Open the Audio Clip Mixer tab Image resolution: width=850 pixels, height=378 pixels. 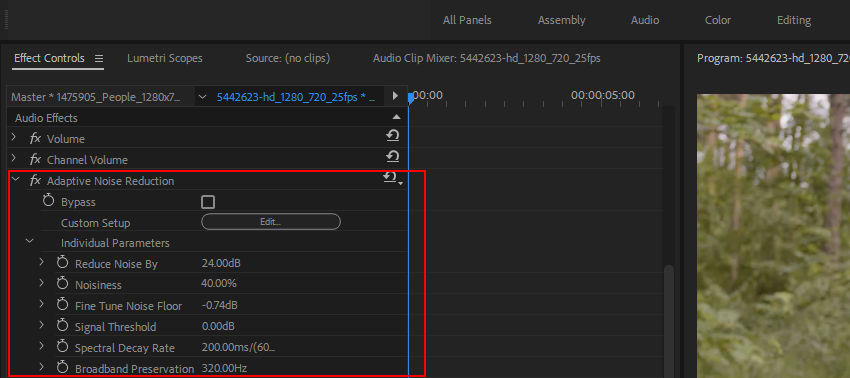click(487, 58)
